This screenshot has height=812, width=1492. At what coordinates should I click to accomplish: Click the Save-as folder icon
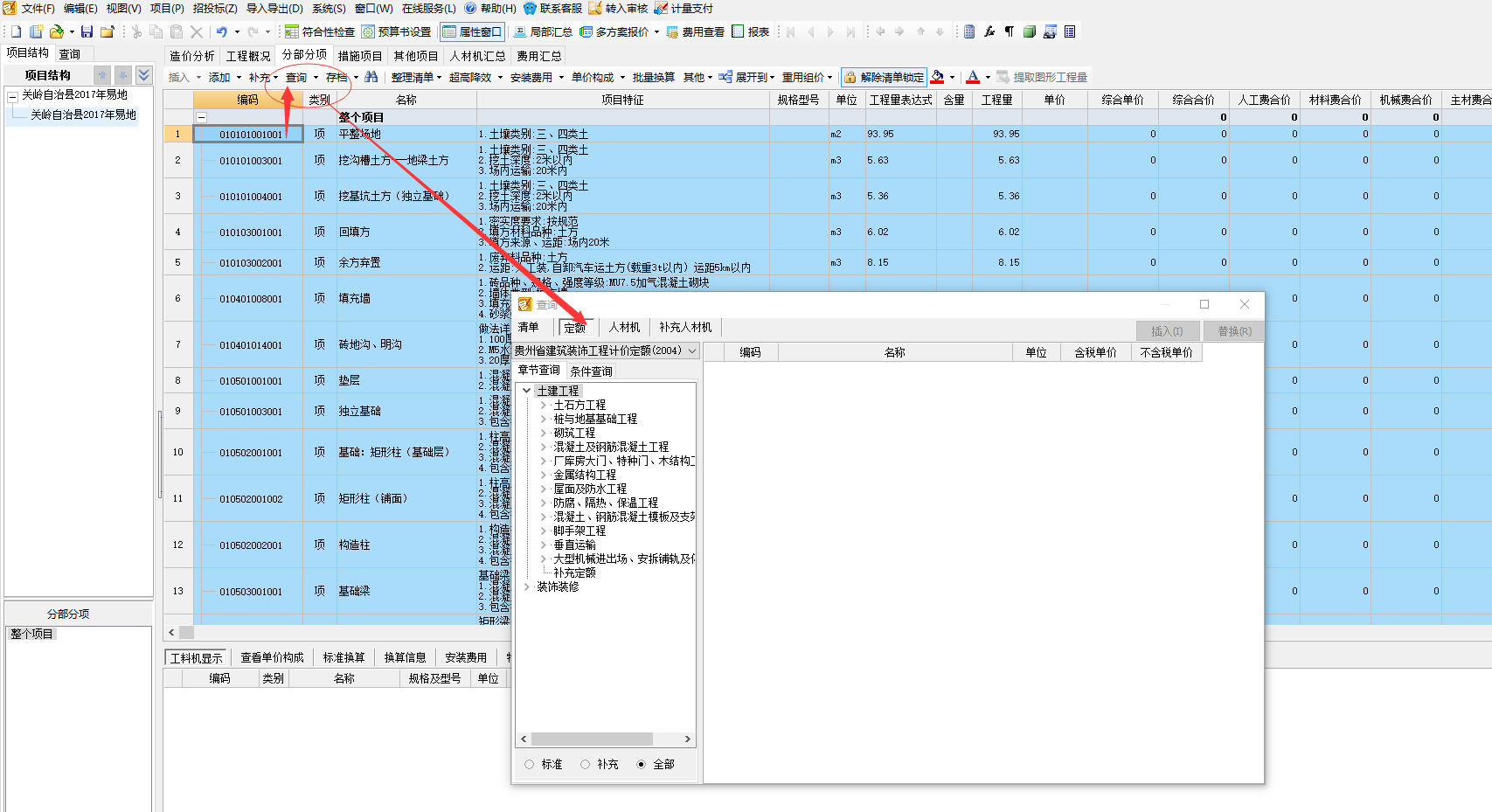(107, 31)
